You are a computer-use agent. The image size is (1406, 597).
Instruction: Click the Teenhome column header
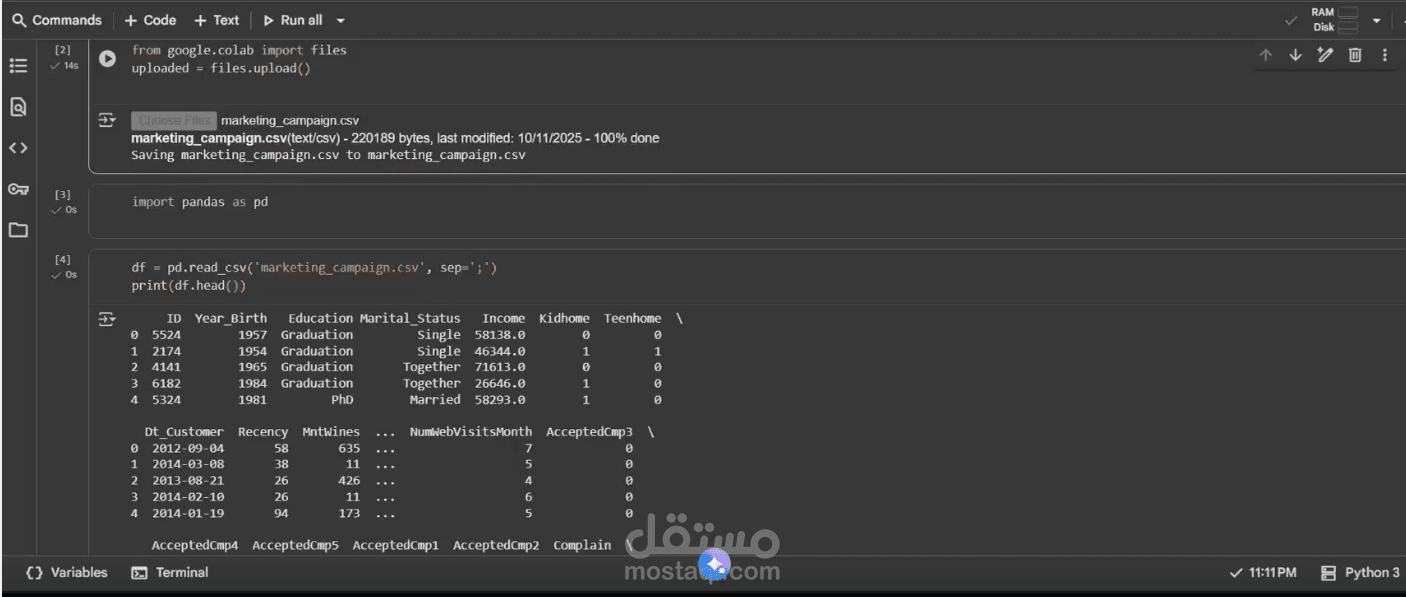click(x=632, y=318)
